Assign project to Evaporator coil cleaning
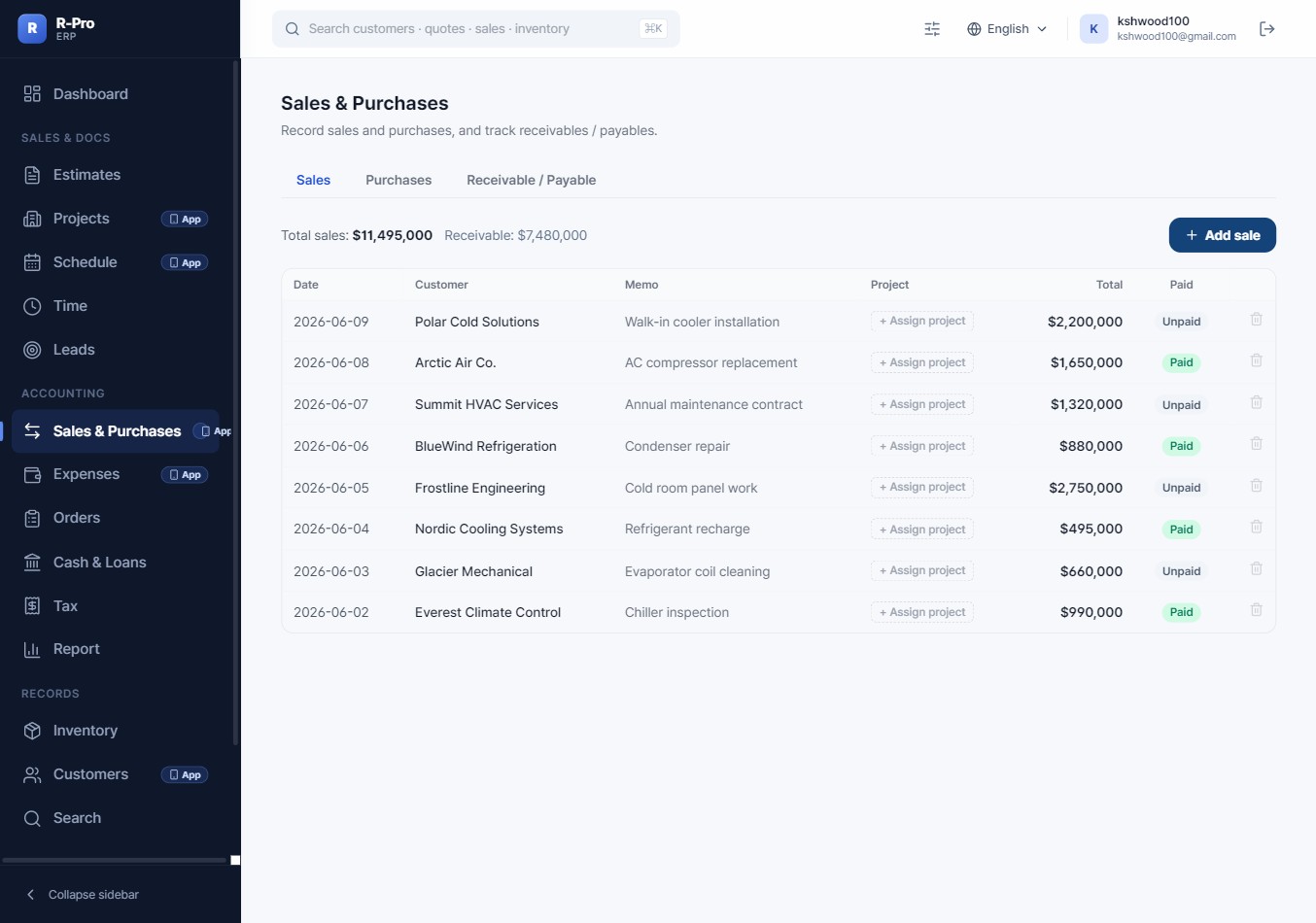 click(x=922, y=570)
